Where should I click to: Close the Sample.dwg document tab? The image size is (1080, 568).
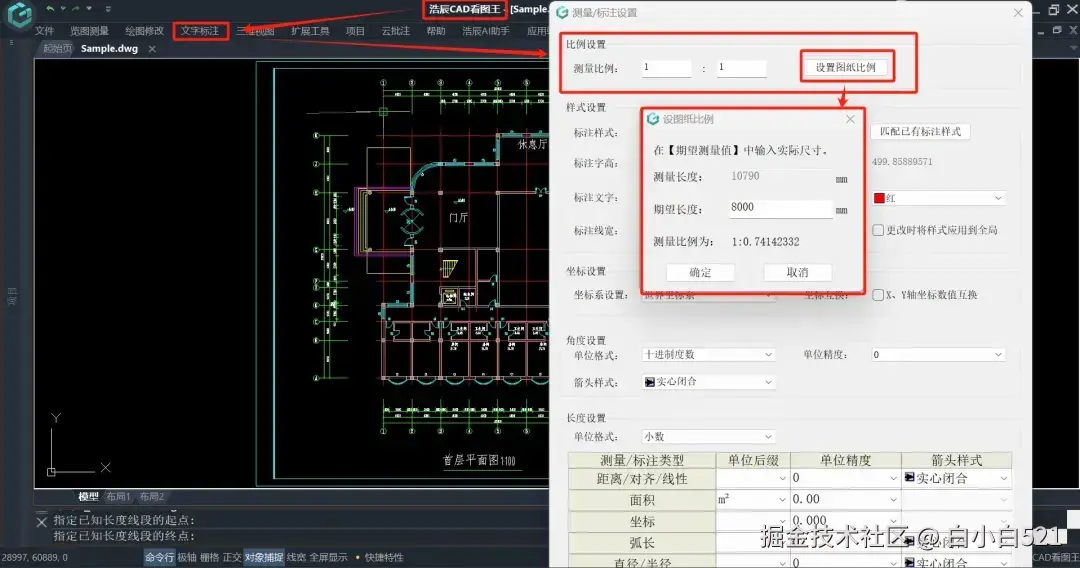(x=152, y=49)
